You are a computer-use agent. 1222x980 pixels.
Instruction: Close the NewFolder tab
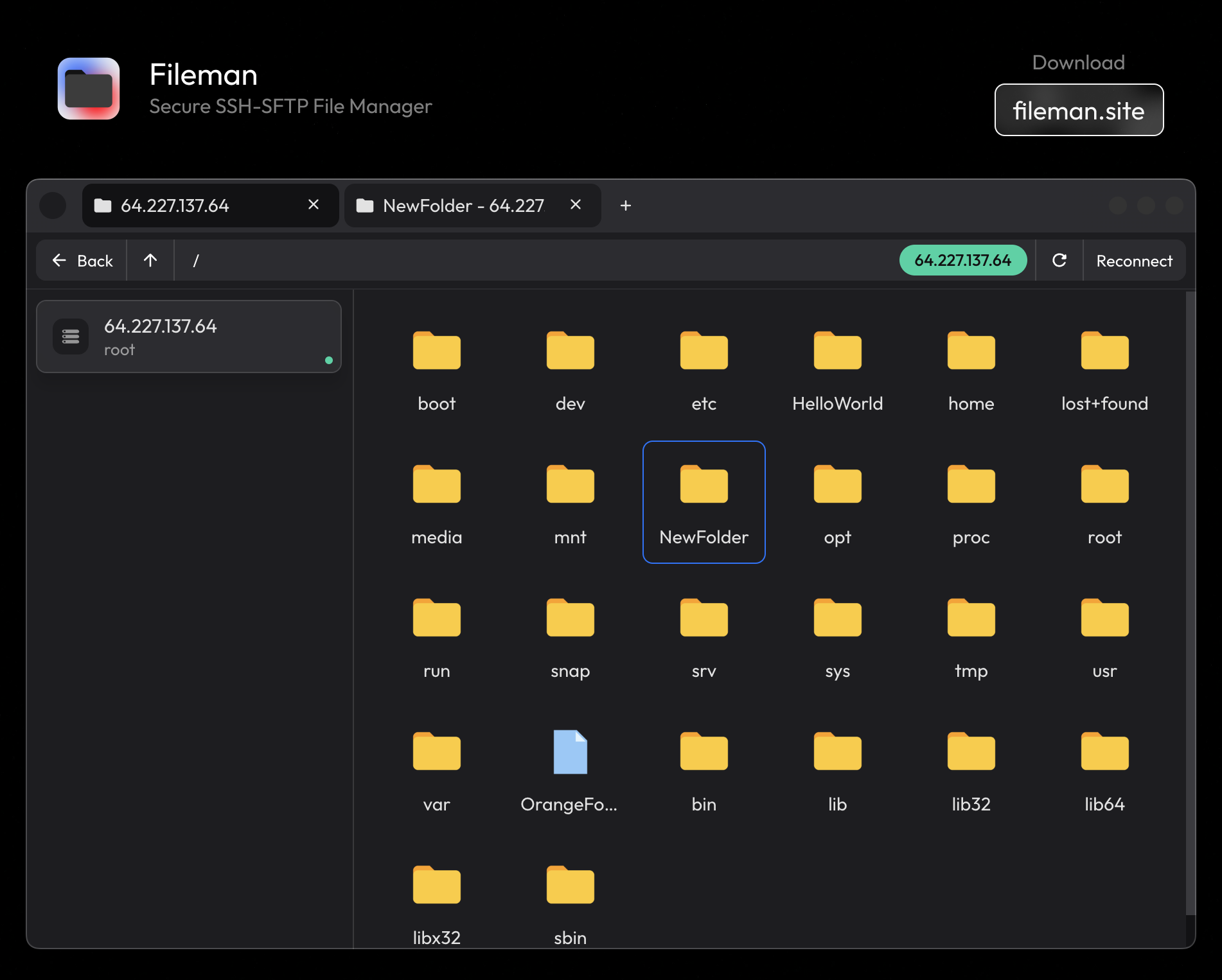[576, 205]
